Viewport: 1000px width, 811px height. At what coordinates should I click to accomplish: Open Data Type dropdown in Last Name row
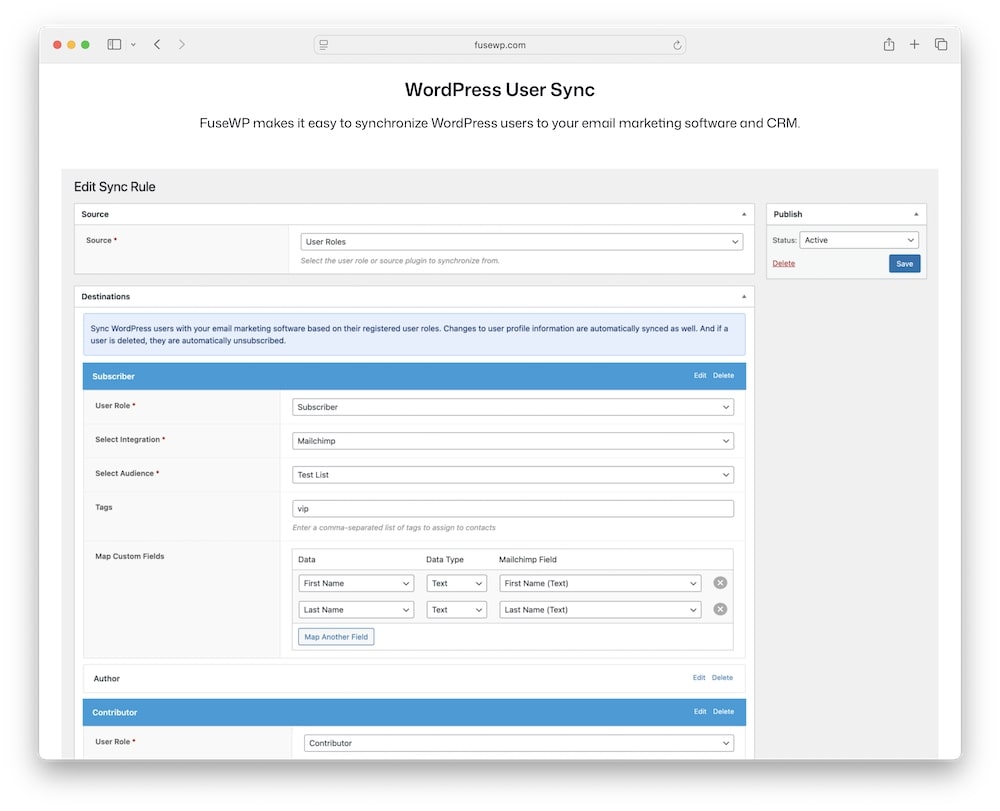[x=457, y=610]
